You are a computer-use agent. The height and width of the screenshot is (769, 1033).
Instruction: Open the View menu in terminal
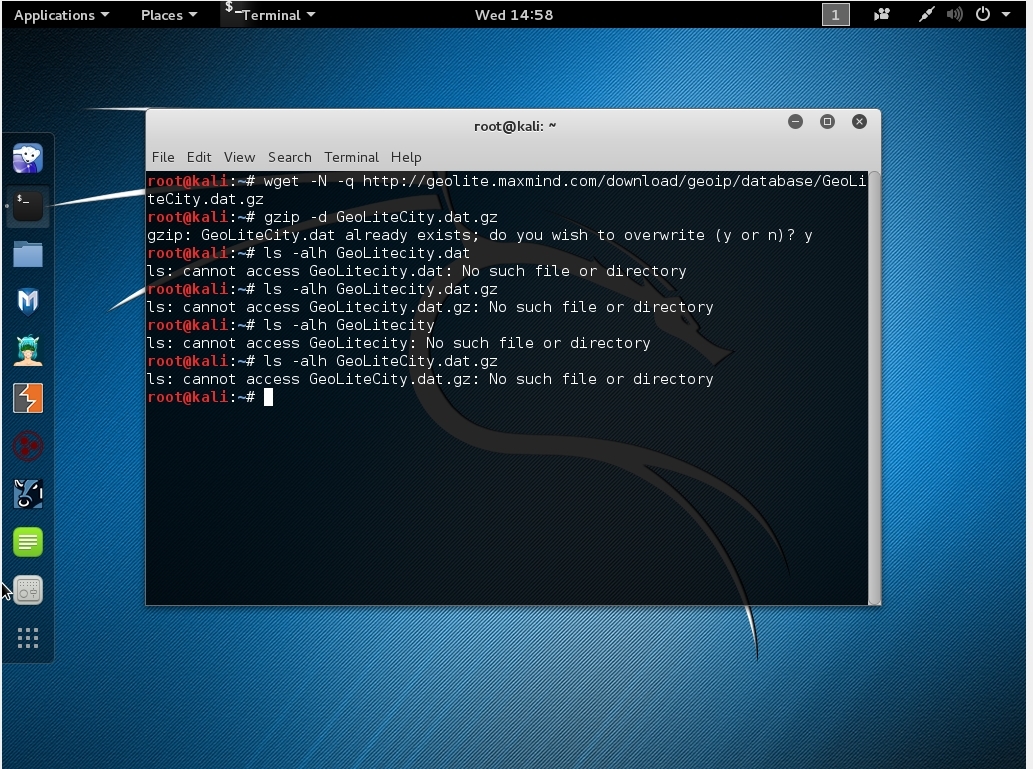[239, 157]
